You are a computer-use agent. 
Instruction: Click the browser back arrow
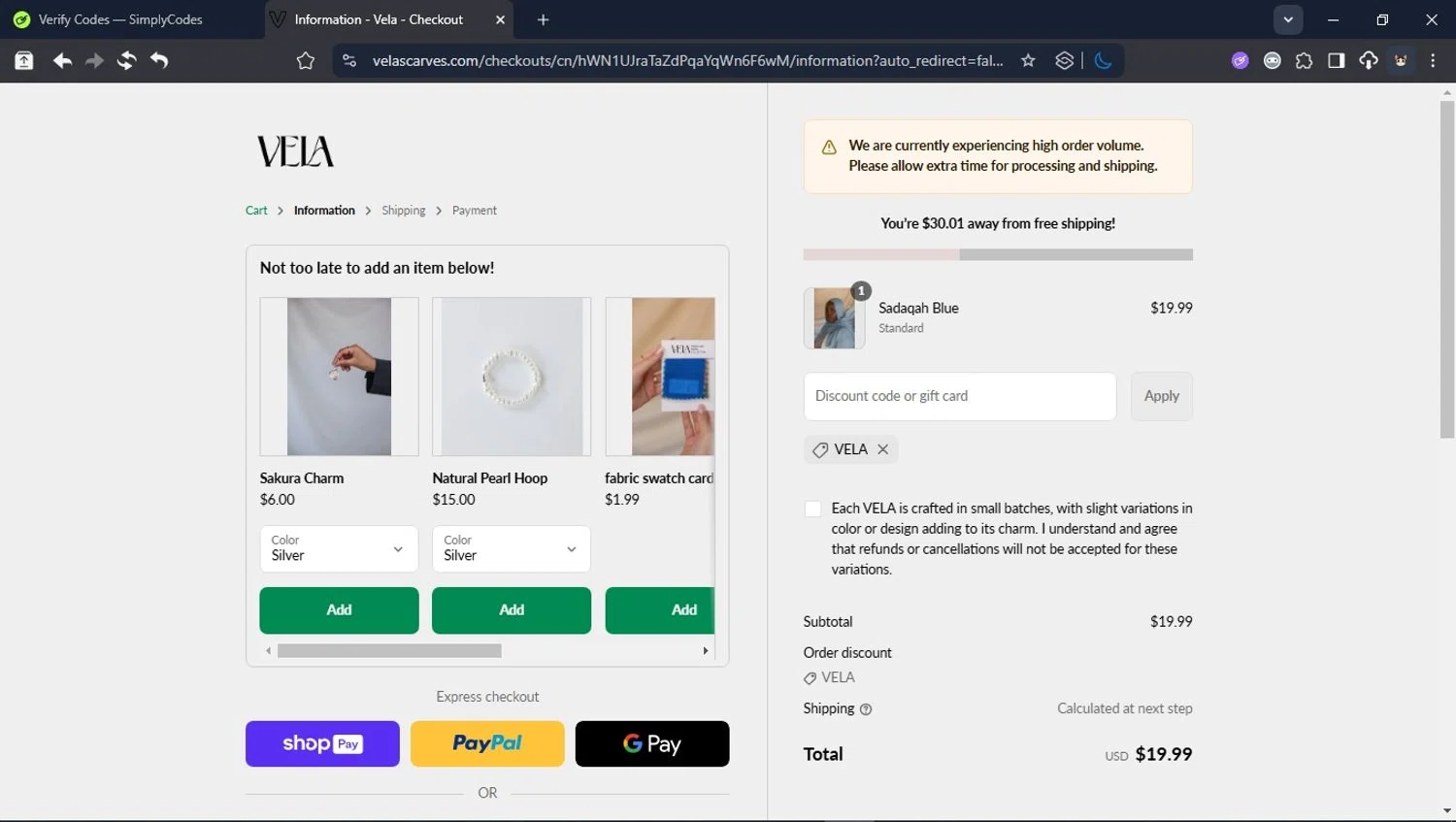pos(63,61)
